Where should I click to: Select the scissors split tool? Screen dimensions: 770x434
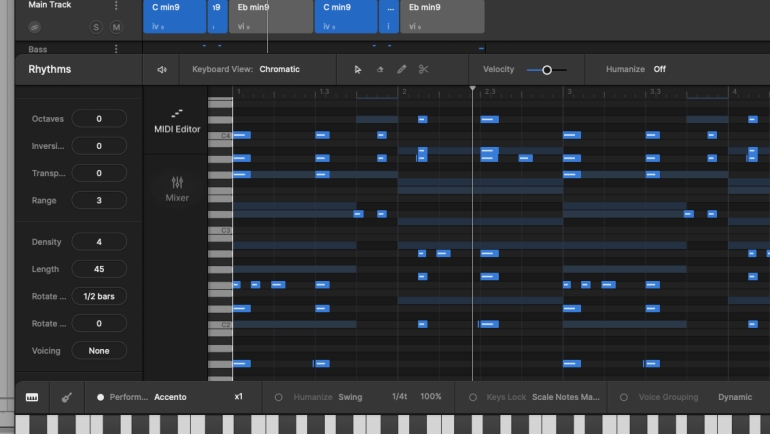point(423,69)
